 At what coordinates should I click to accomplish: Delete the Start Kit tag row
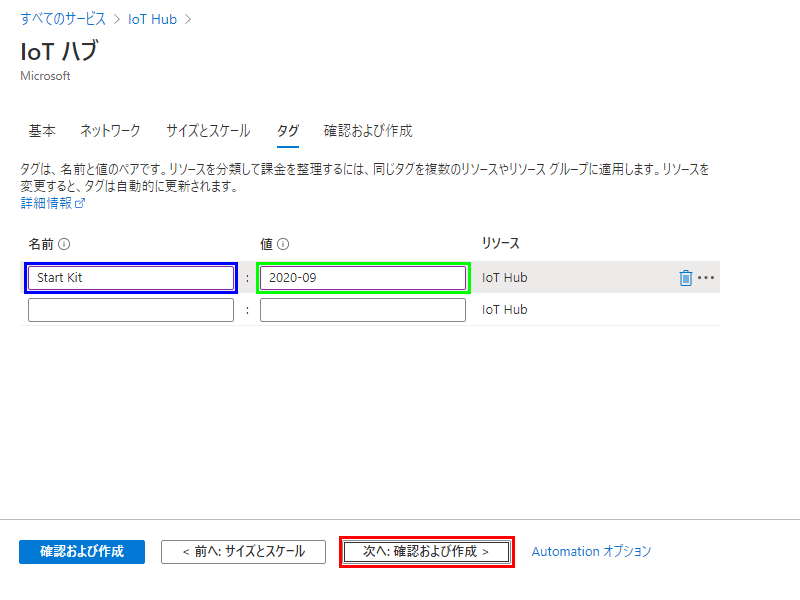[x=685, y=278]
